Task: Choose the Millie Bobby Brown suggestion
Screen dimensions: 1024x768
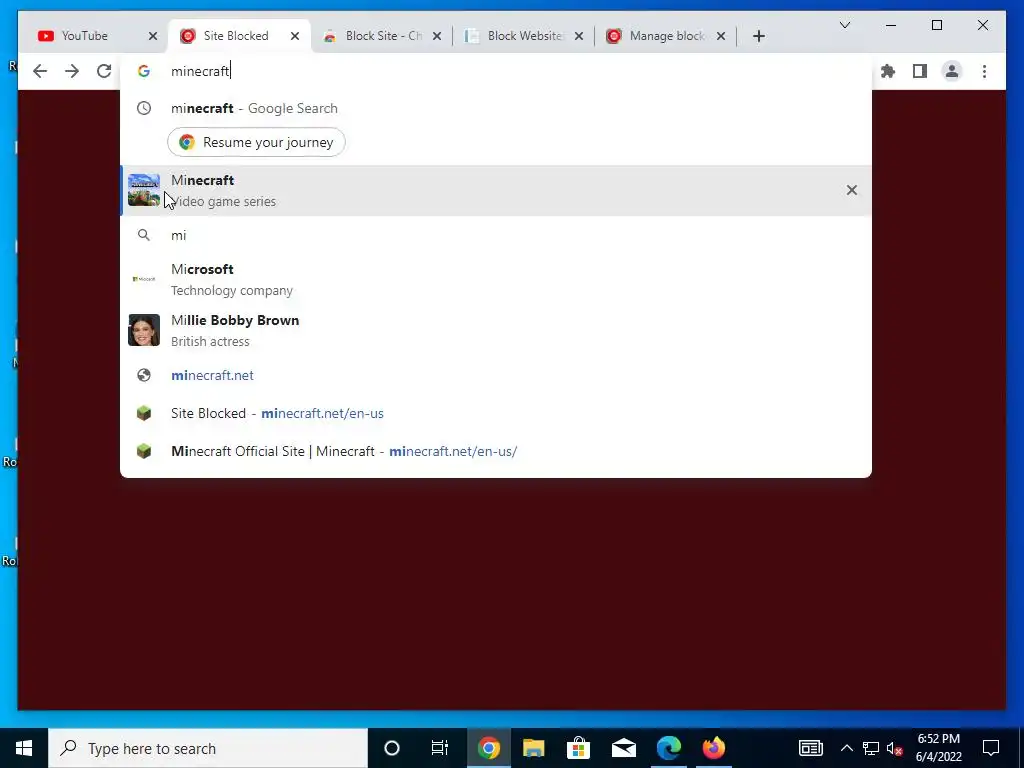Action: [x=496, y=330]
